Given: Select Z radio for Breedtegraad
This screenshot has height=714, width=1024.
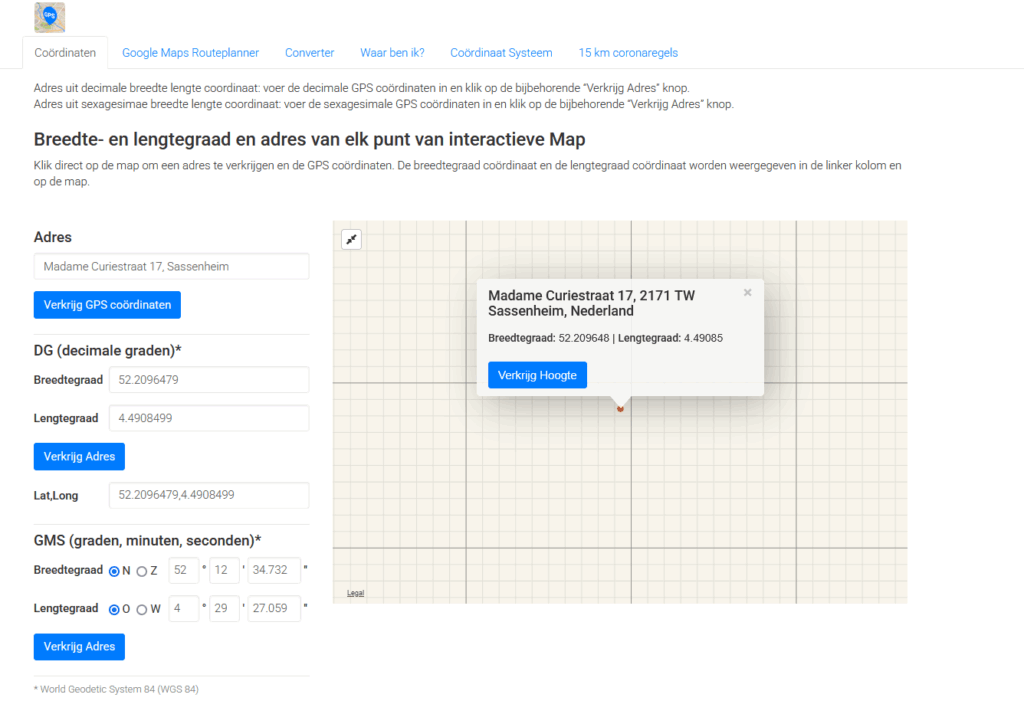Looking at the screenshot, I should [141, 571].
